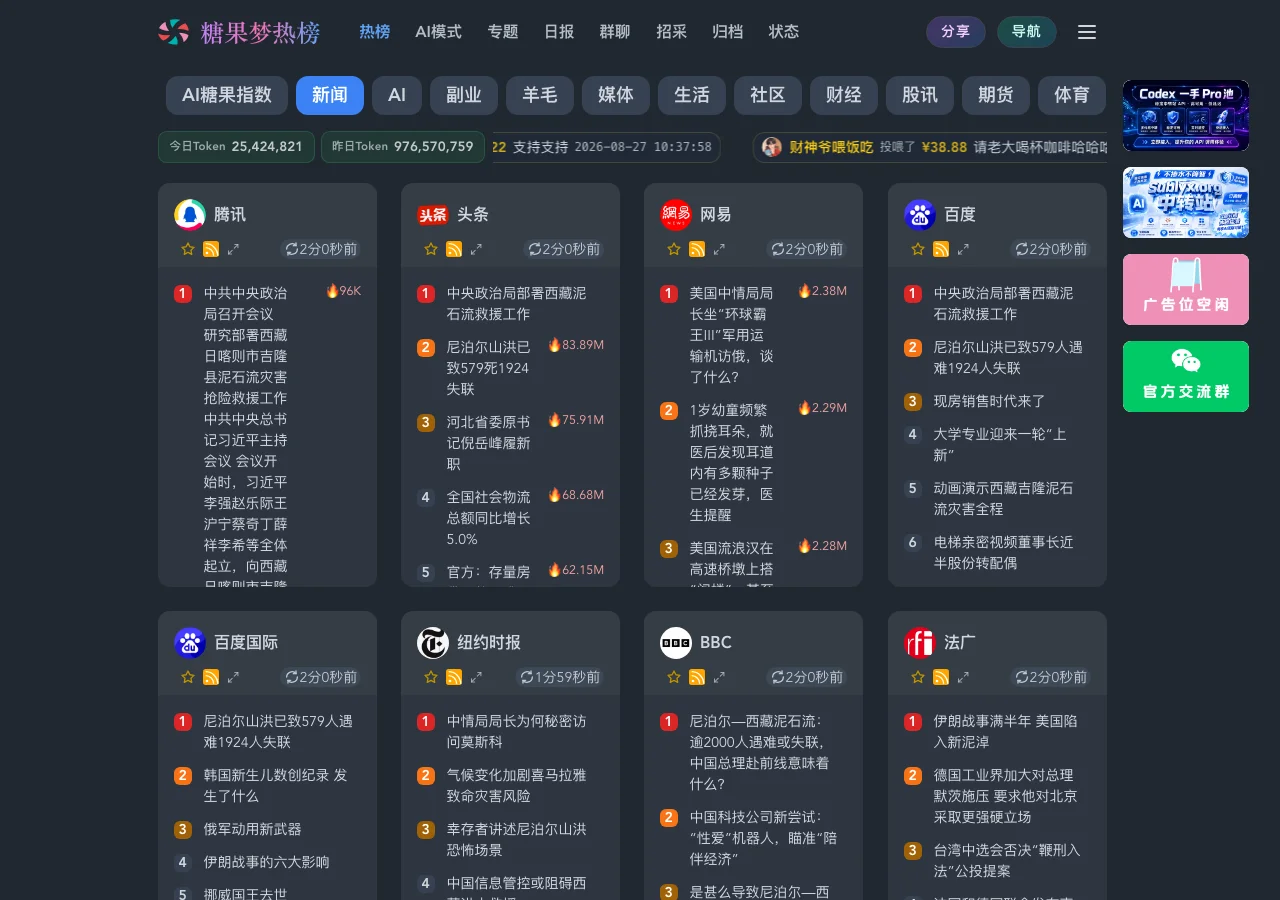The width and height of the screenshot is (1280, 900).
Task: Open the 官方交流群 WeChat banner
Action: 1186,376
